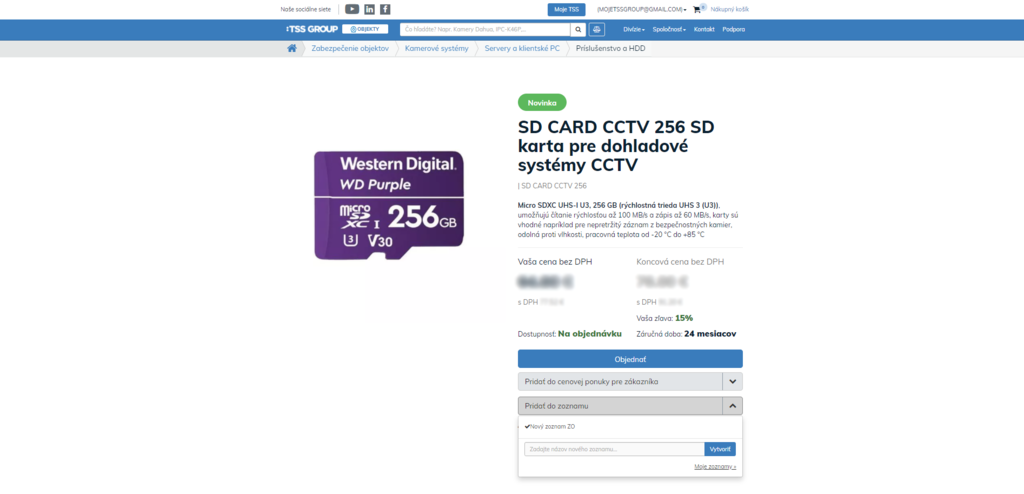
Task: Click the Vytvoriť button
Action: (x=720, y=449)
